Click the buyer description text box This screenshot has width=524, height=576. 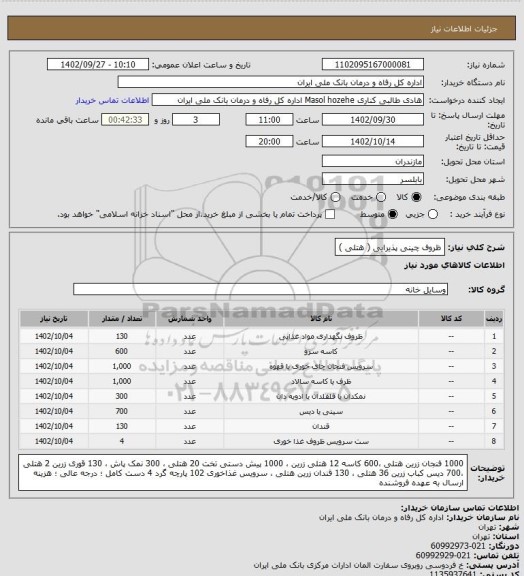point(243,472)
